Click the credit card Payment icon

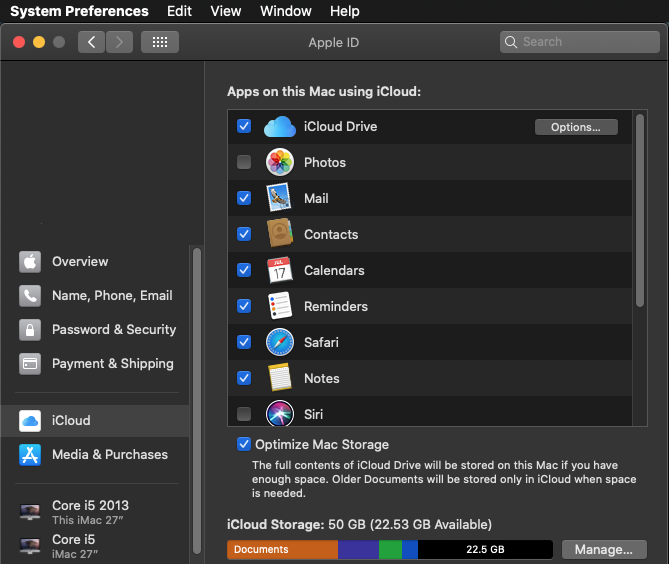(30, 363)
